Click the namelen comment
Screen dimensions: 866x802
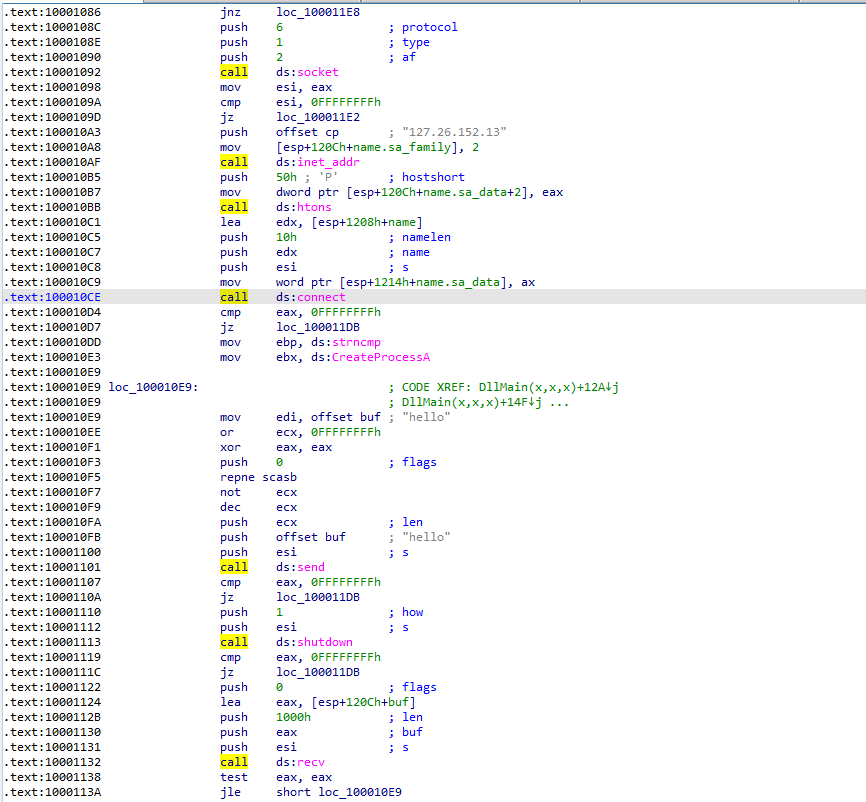pyautogui.click(x=426, y=238)
